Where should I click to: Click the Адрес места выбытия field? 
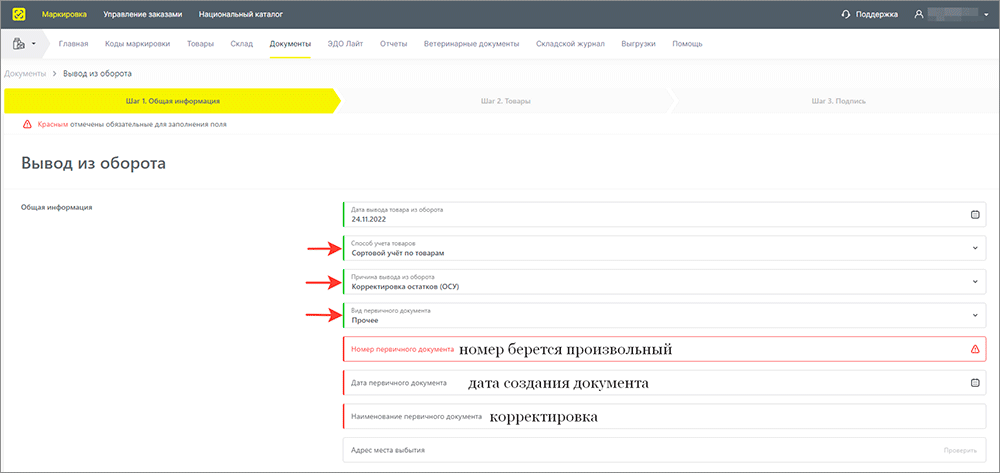click(665, 450)
